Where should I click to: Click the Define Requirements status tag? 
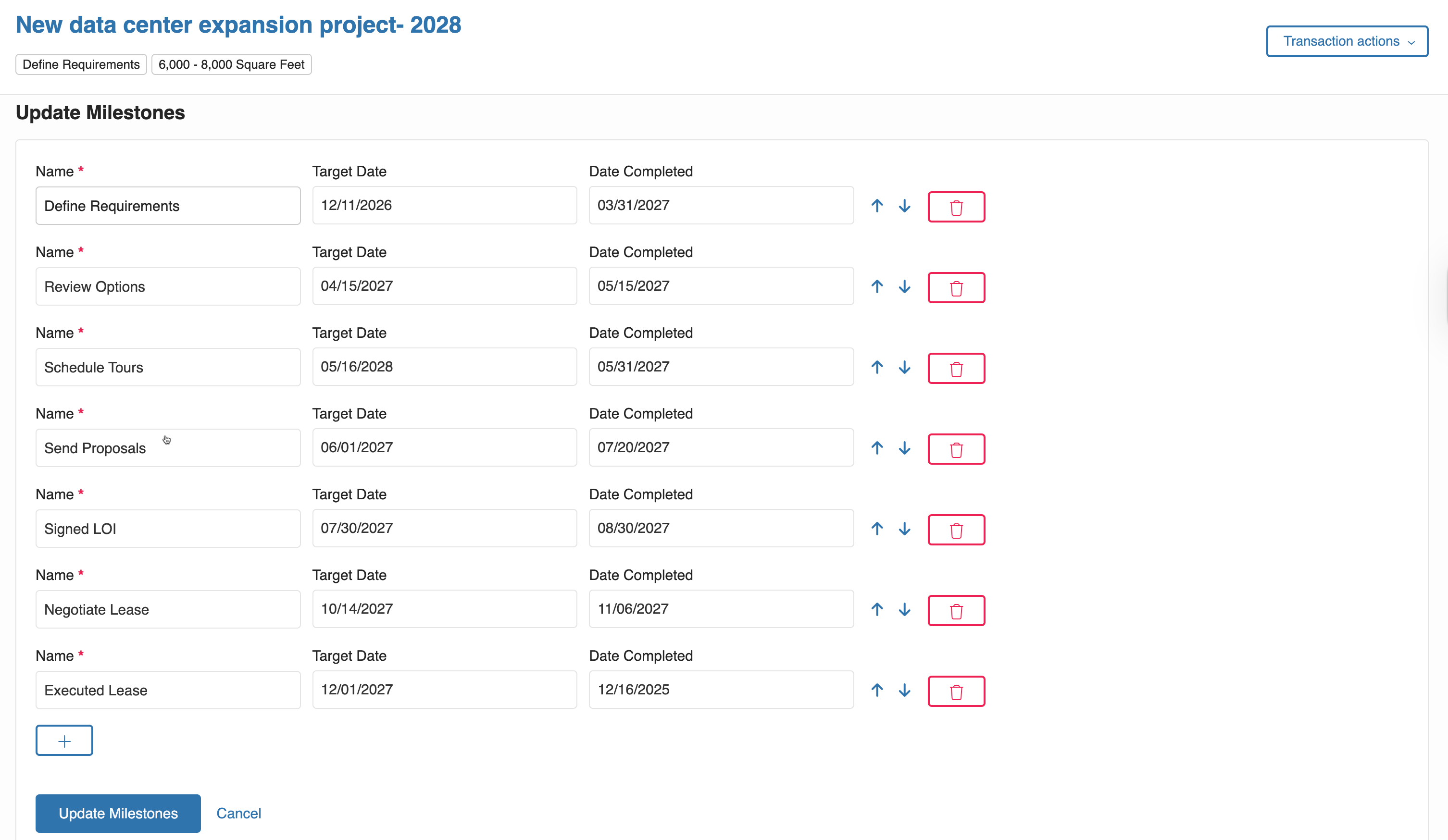[81, 64]
